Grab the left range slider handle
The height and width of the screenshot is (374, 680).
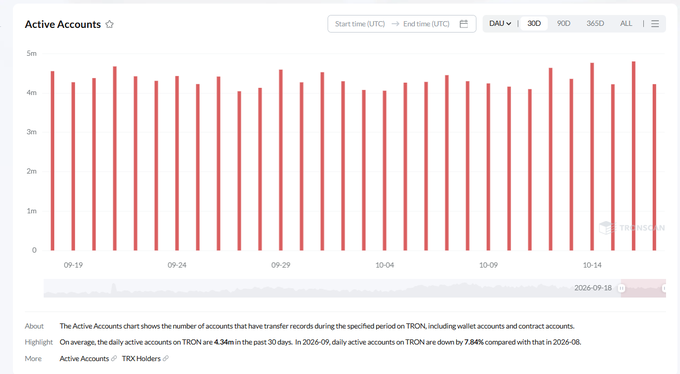tap(621, 288)
